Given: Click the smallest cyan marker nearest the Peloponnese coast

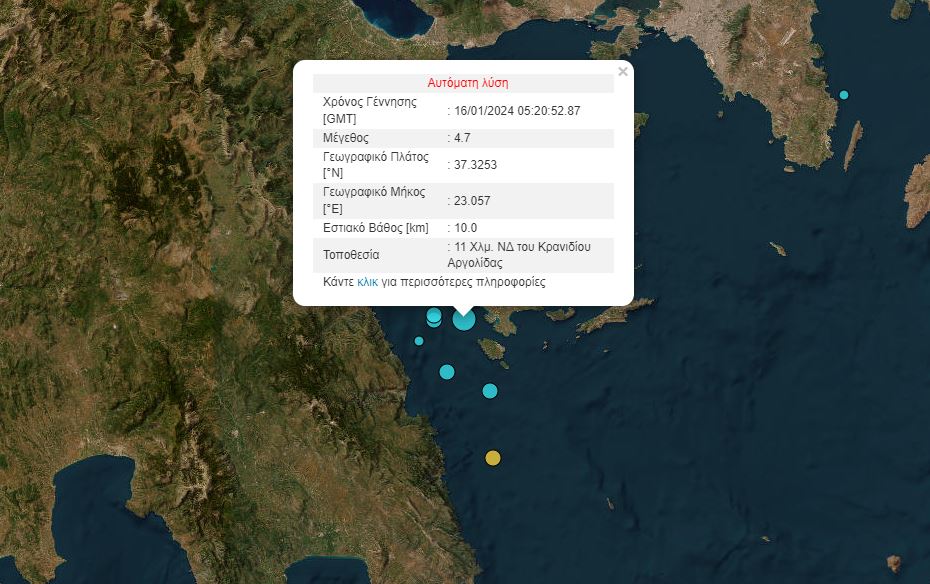Looking at the screenshot, I should tap(419, 341).
